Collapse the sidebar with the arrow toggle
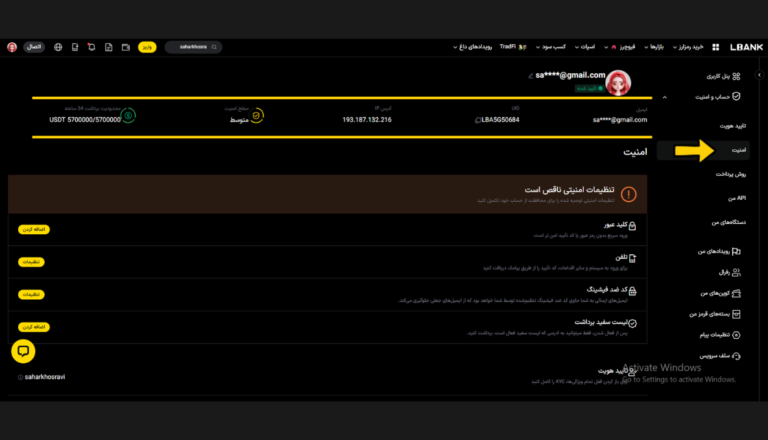The image size is (768, 440). 759,75
